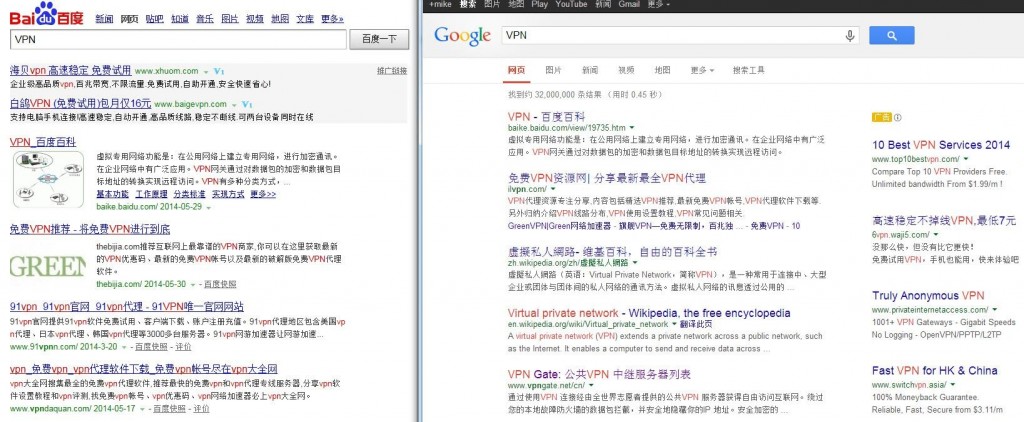Select the active 网页 tab under Google's search box
The width and height of the screenshot is (1024, 422).
(x=517, y=71)
